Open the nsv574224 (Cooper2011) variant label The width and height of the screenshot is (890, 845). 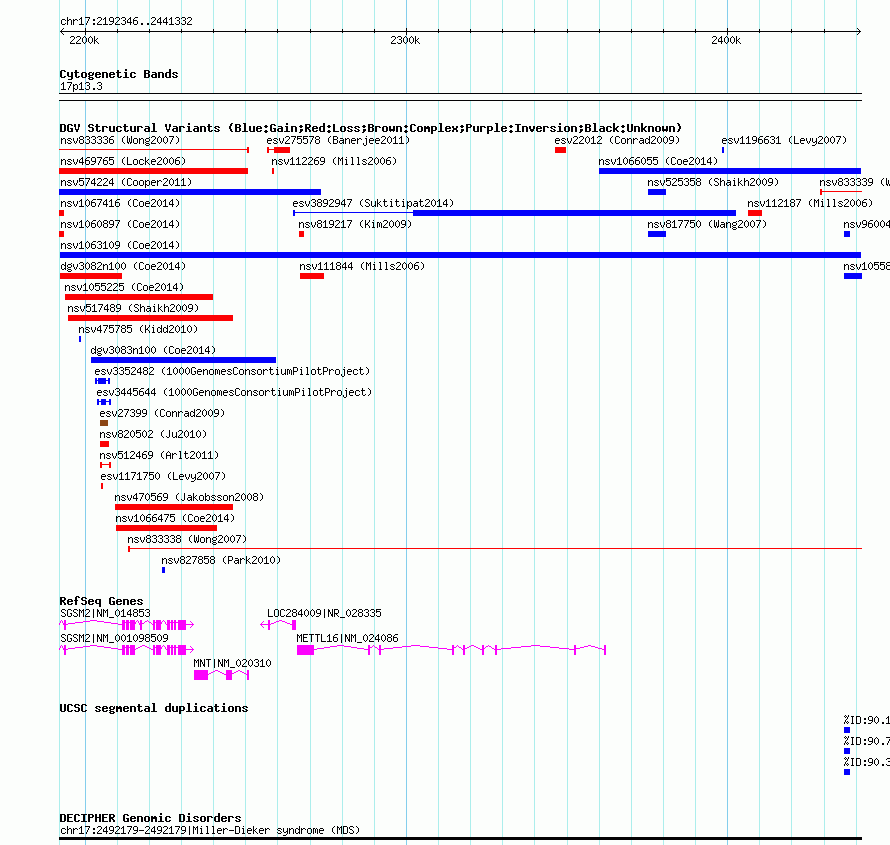pyautogui.click(x=126, y=182)
